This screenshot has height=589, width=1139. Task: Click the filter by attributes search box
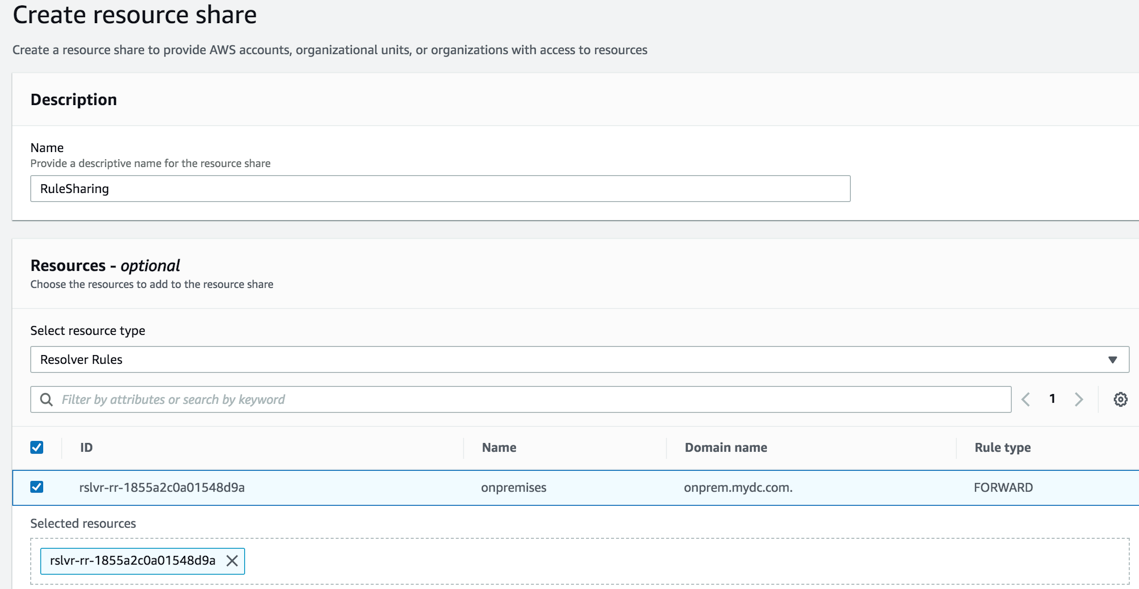[530, 400]
